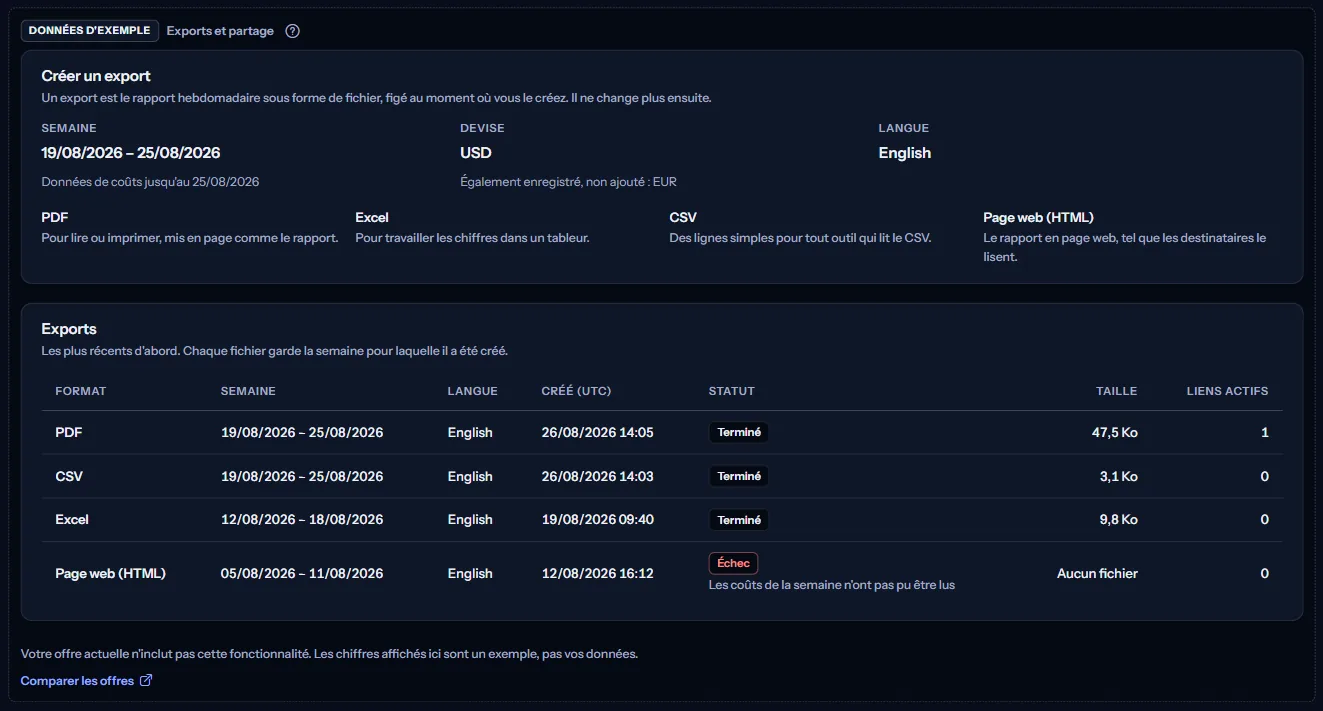
Task: Click active links count 1 in PDF row
Action: click(x=1265, y=433)
